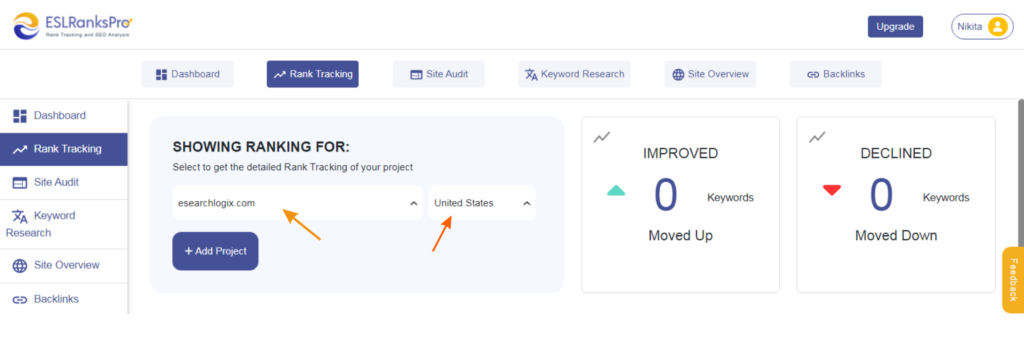Click the SHOWING RANKING FOR heading
The image size is (1024, 363).
261,147
